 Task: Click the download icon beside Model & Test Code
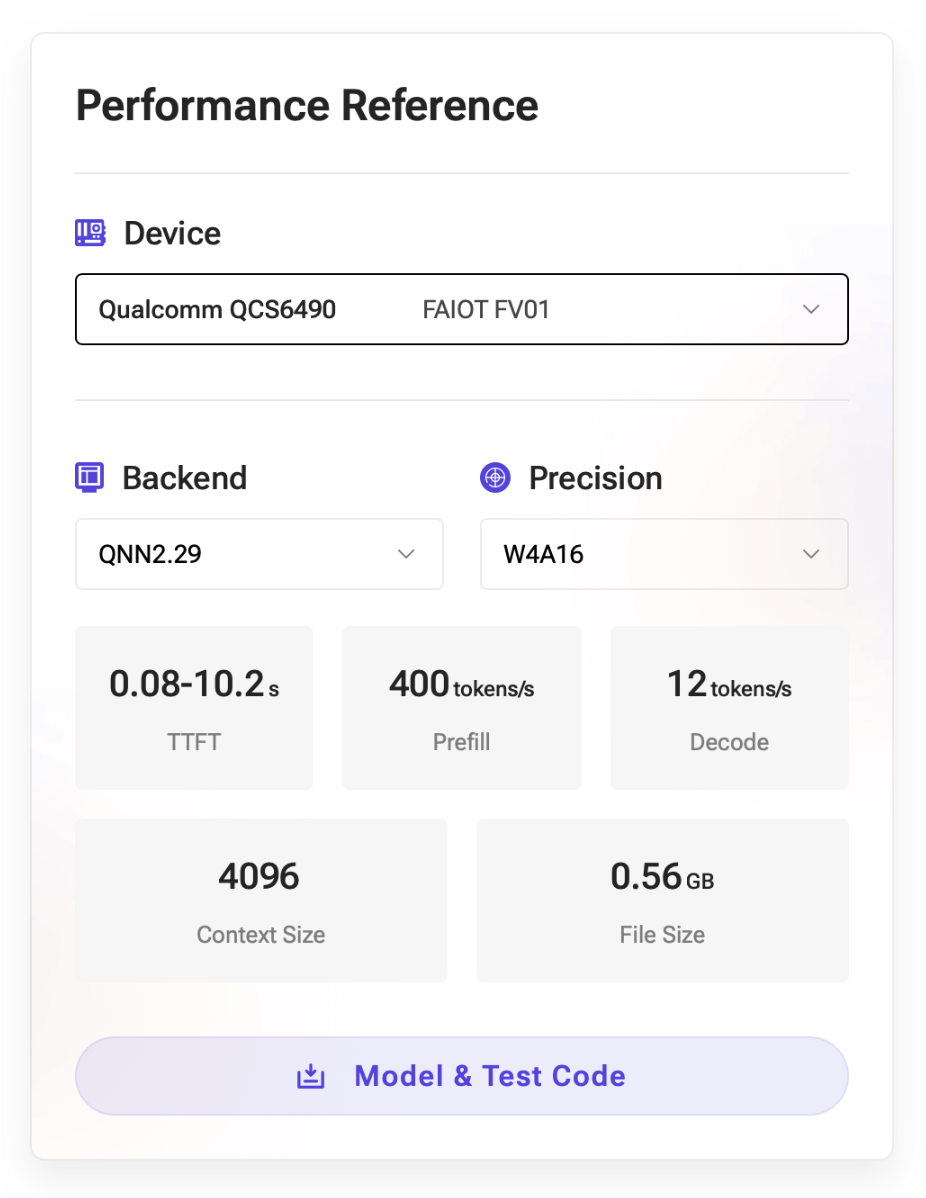(311, 1076)
